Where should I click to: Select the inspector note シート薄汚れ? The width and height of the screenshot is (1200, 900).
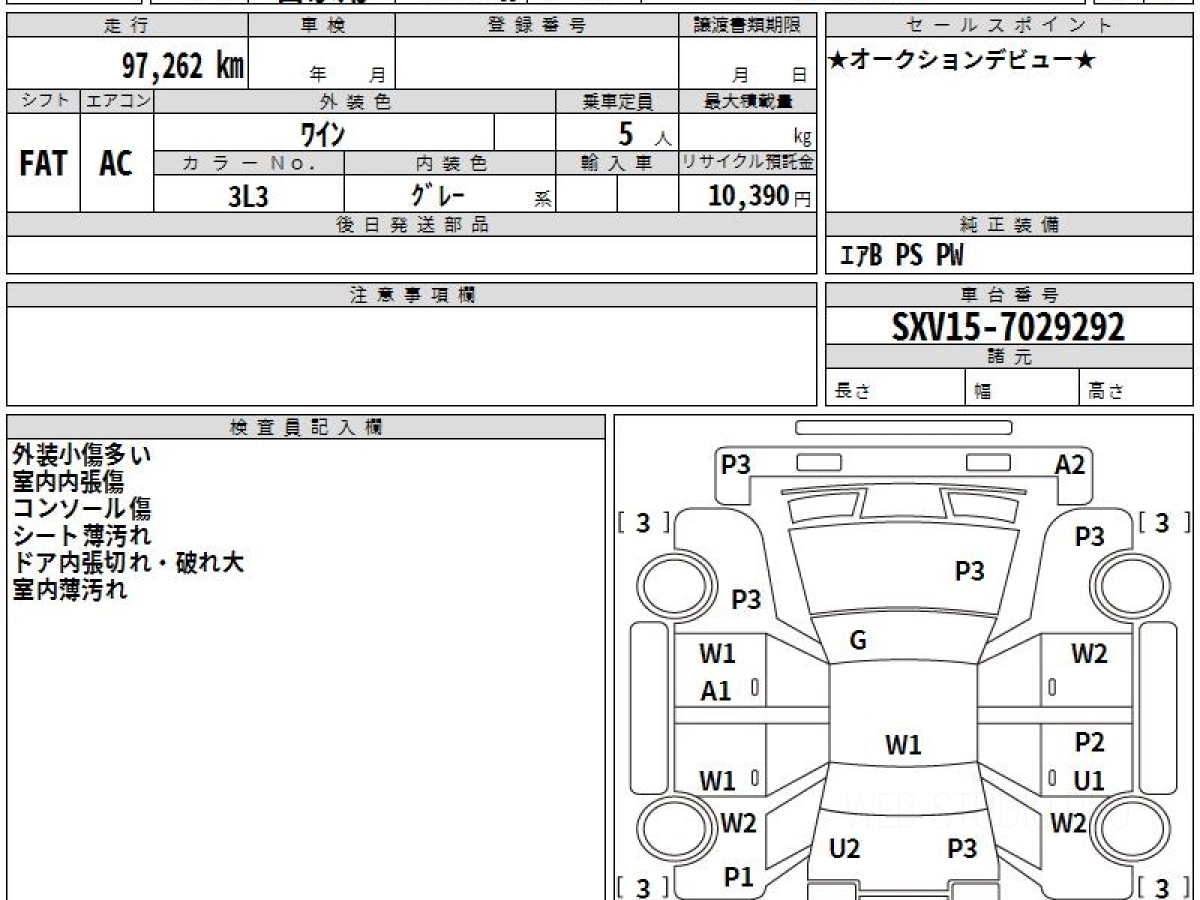click(x=82, y=536)
